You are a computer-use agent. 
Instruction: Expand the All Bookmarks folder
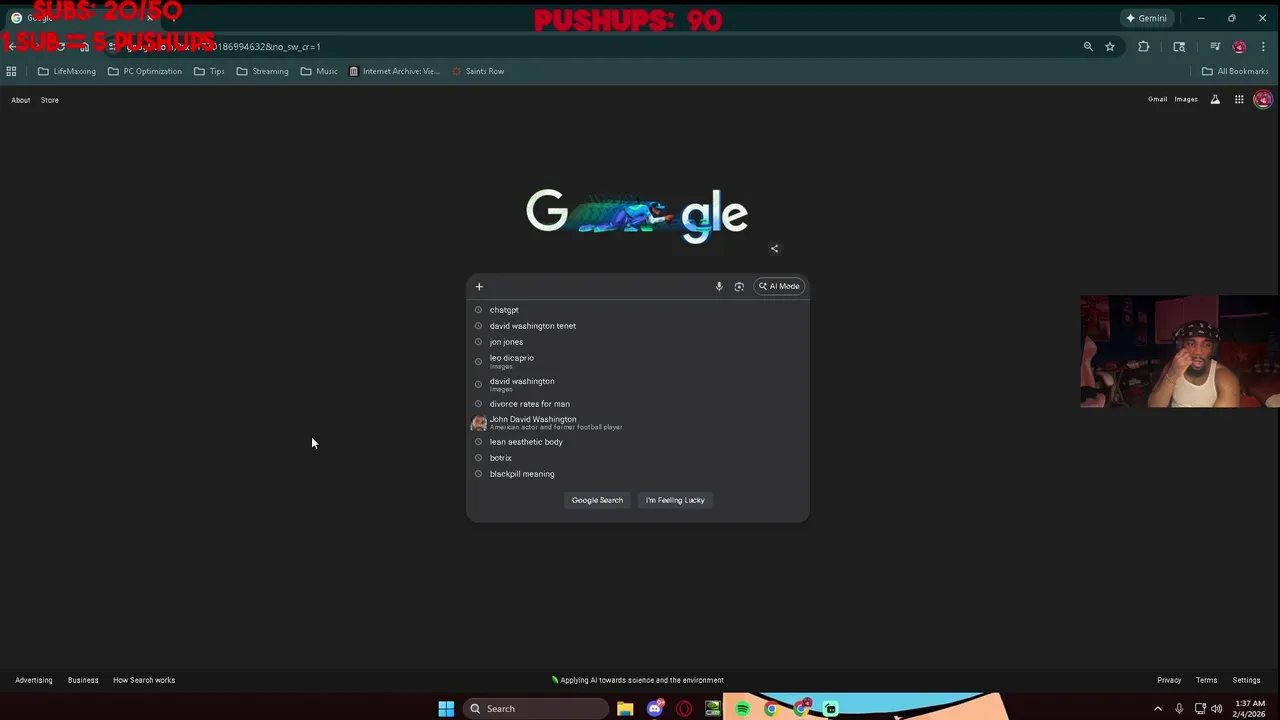pyautogui.click(x=1235, y=71)
